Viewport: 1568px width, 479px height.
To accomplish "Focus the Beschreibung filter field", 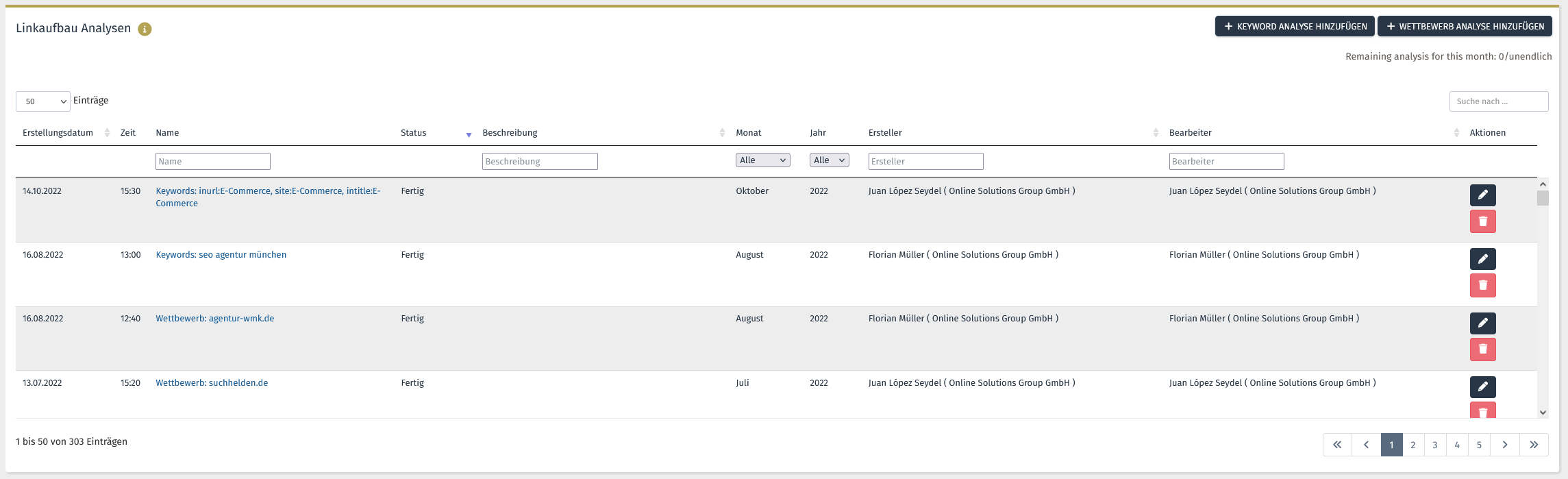I will [540, 161].
